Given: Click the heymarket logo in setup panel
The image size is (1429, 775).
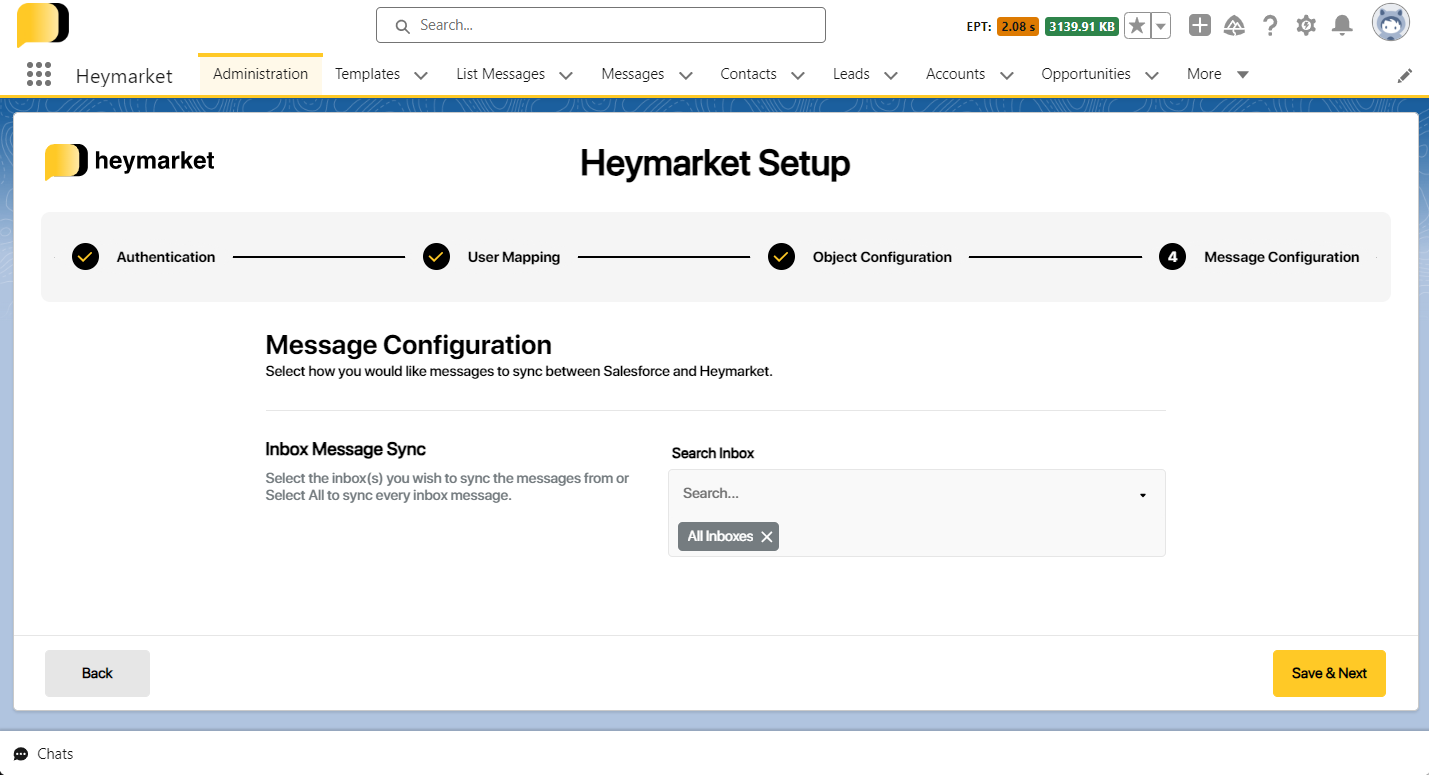Looking at the screenshot, I should (130, 161).
